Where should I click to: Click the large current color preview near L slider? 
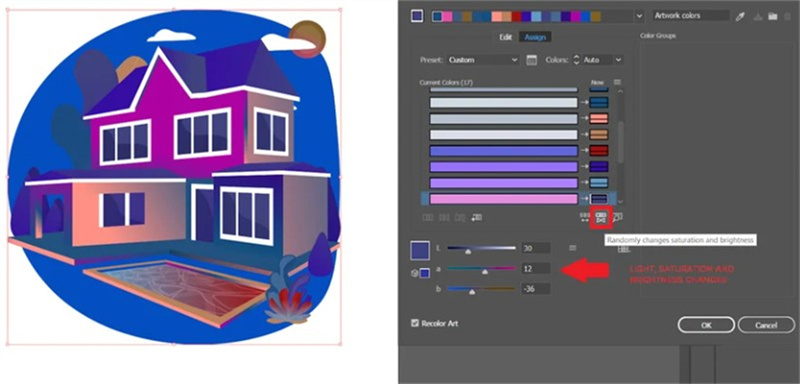pyautogui.click(x=420, y=251)
